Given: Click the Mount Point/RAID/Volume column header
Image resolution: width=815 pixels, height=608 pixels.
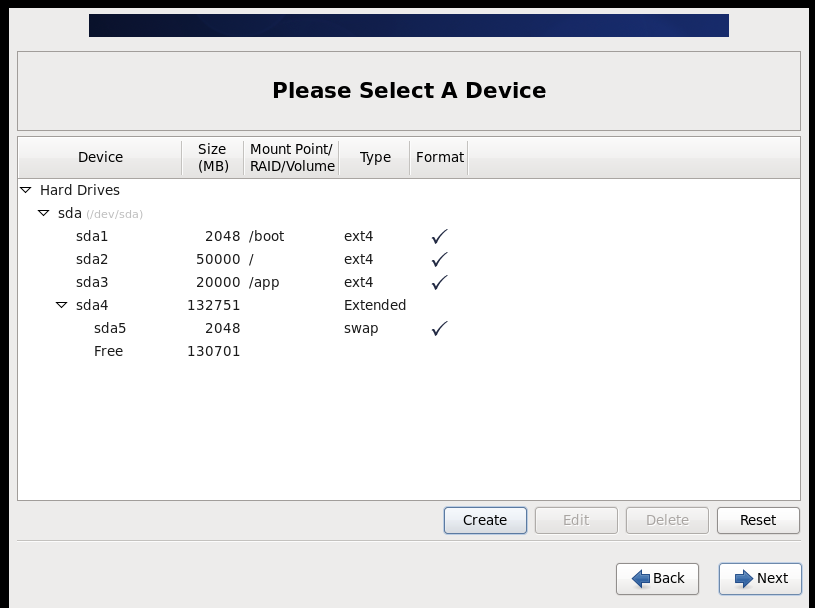Looking at the screenshot, I should pyautogui.click(x=292, y=157).
